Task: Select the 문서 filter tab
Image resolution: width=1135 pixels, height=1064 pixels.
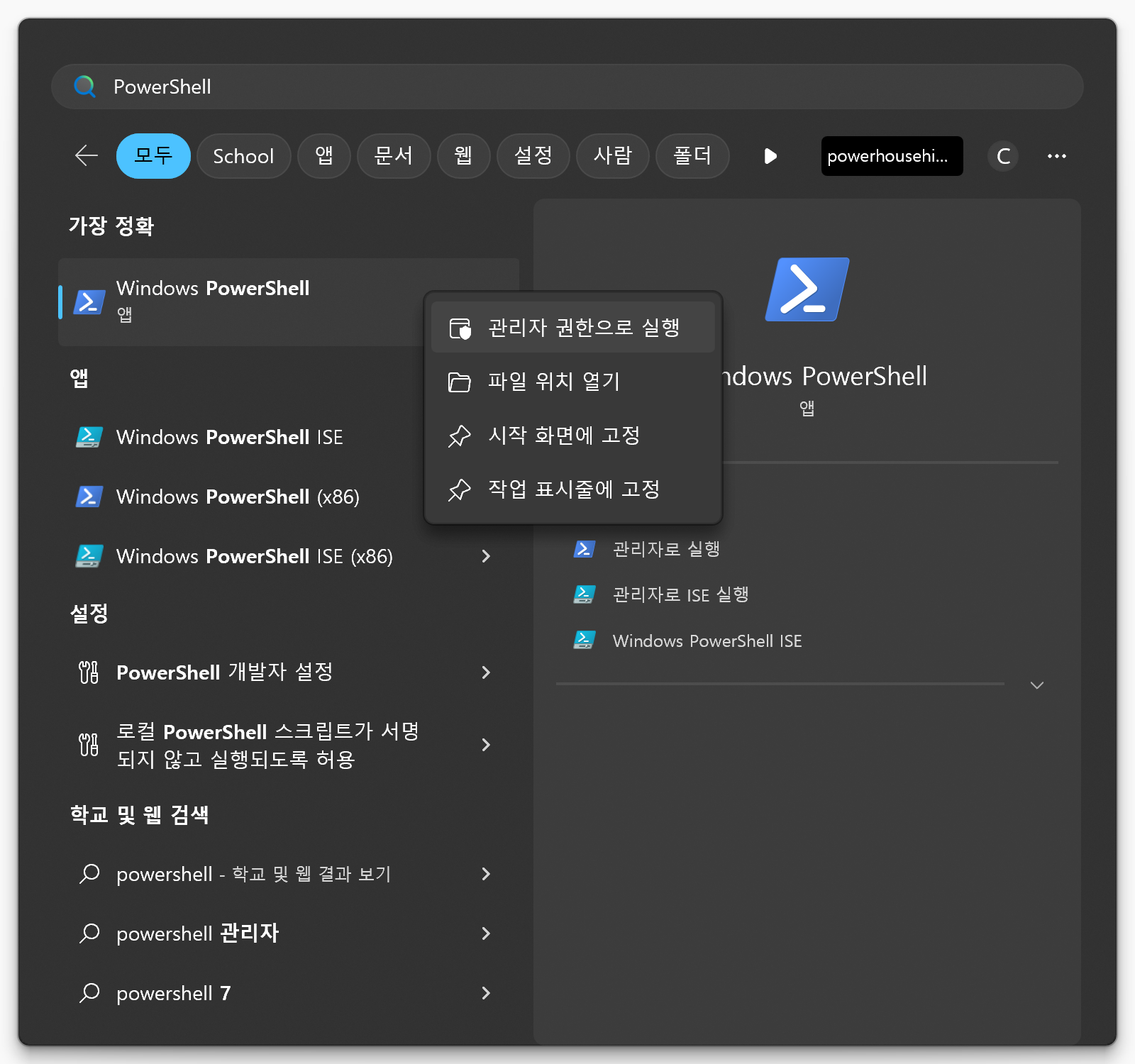Action: tap(394, 156)
